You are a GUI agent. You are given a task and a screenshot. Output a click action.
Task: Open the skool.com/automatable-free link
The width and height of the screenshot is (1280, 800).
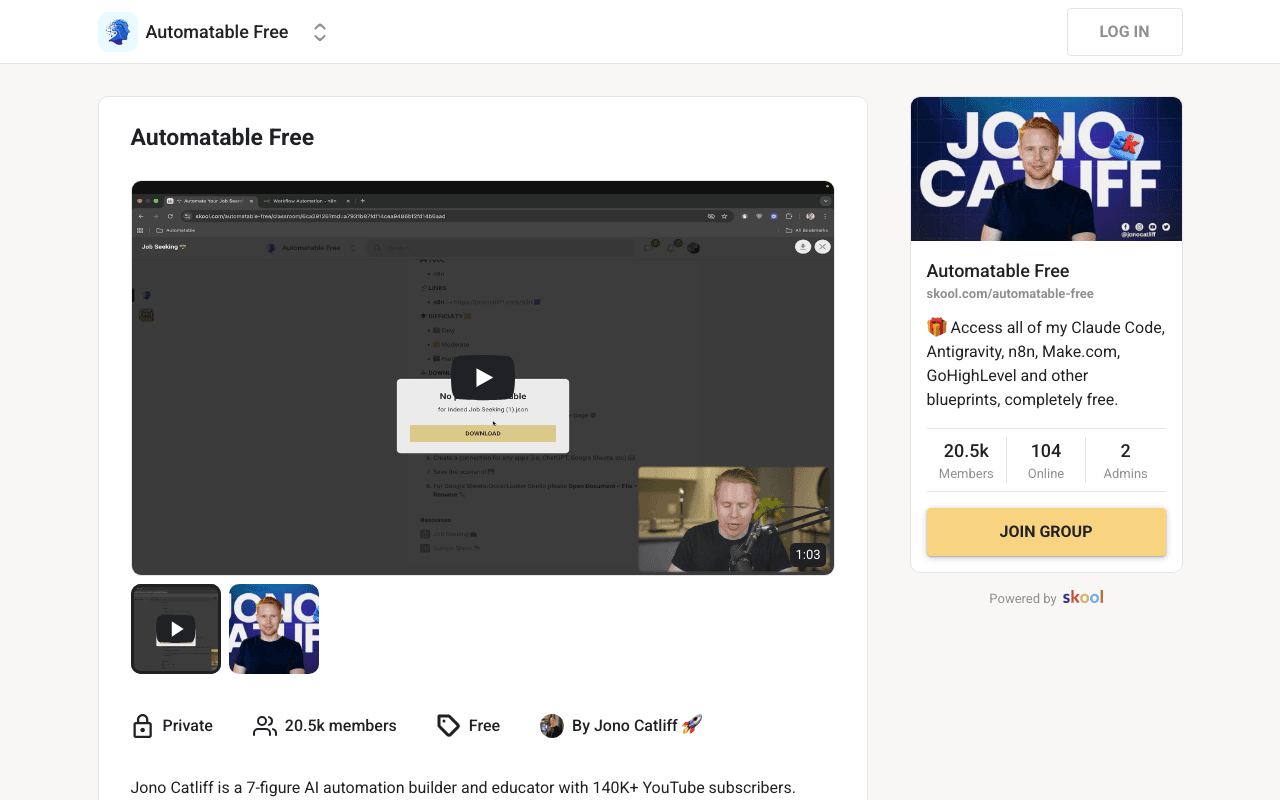1010,294
